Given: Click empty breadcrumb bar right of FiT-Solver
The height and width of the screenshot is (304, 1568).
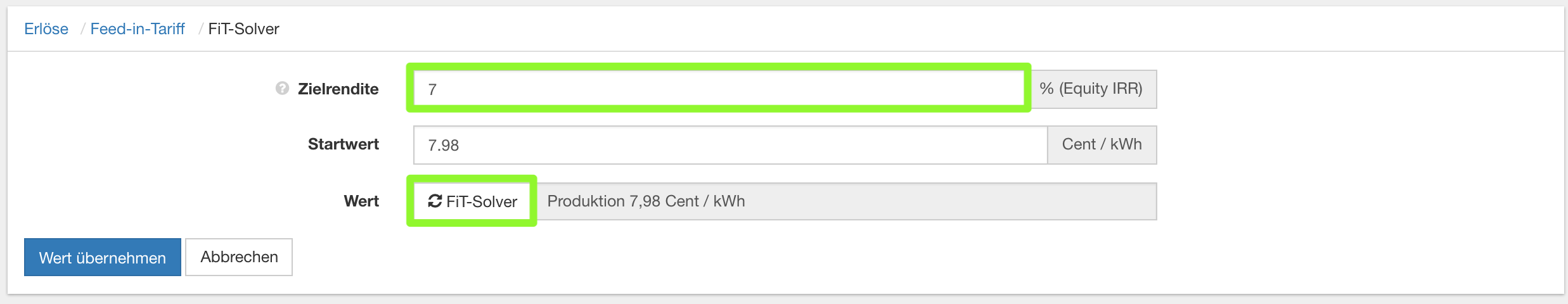Looking at the screenshot, I should pyautogui.click(x=887, y=29).
